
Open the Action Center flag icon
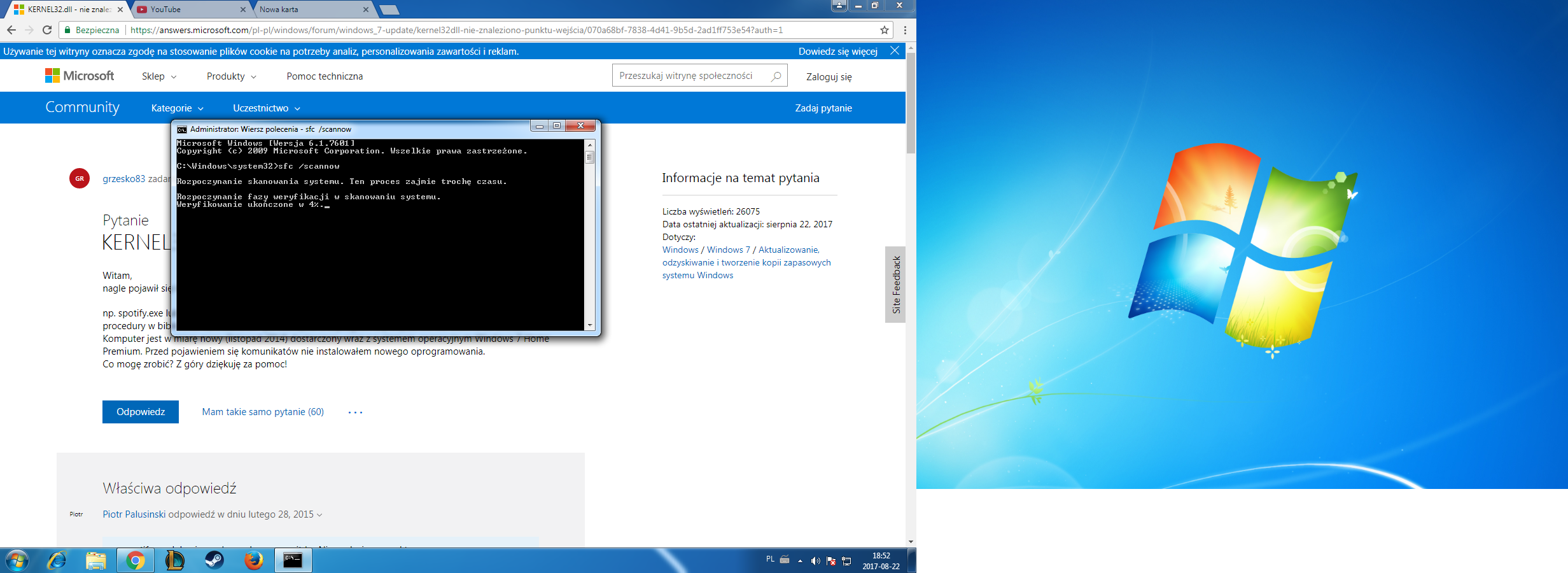coord(830,561)
